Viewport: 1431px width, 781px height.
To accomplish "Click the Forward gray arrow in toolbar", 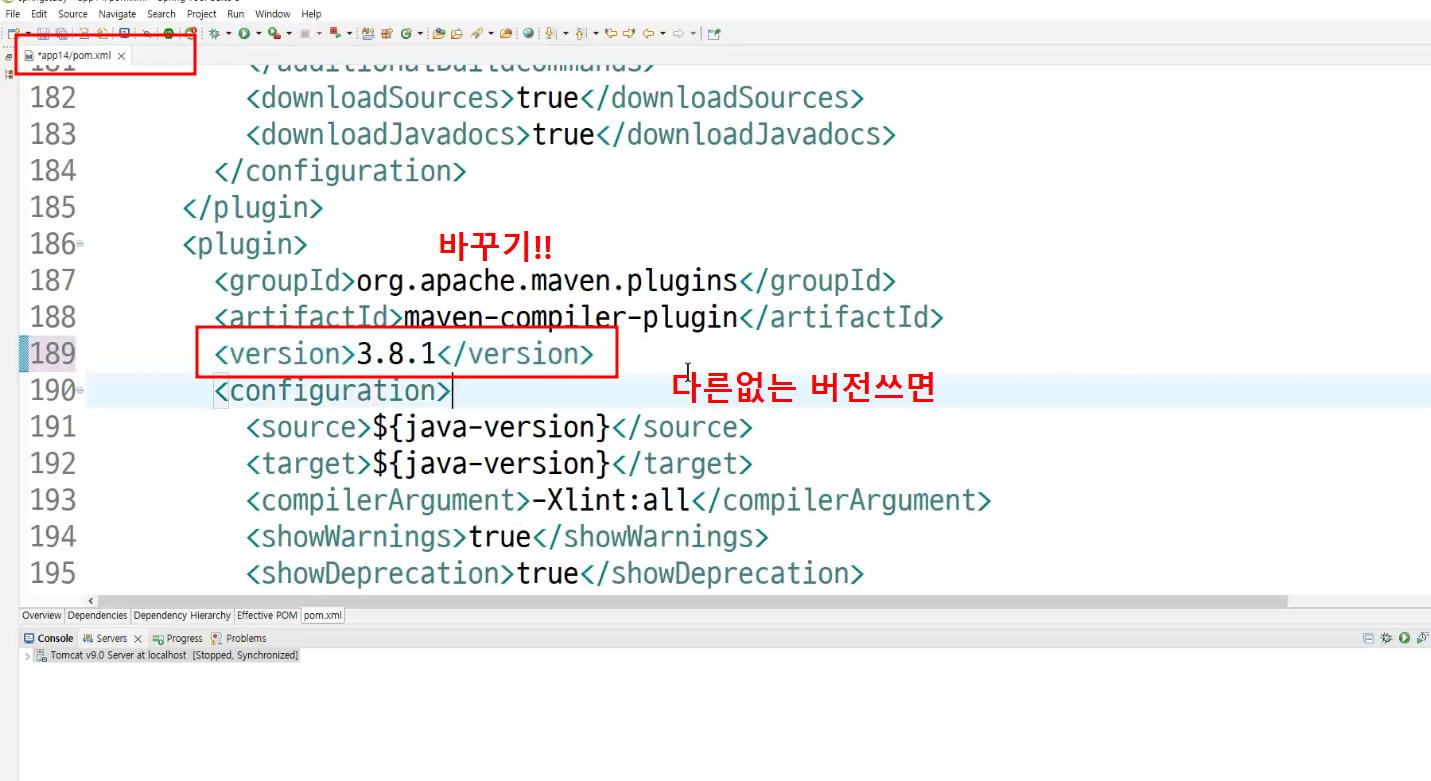I will pos(678,33).
